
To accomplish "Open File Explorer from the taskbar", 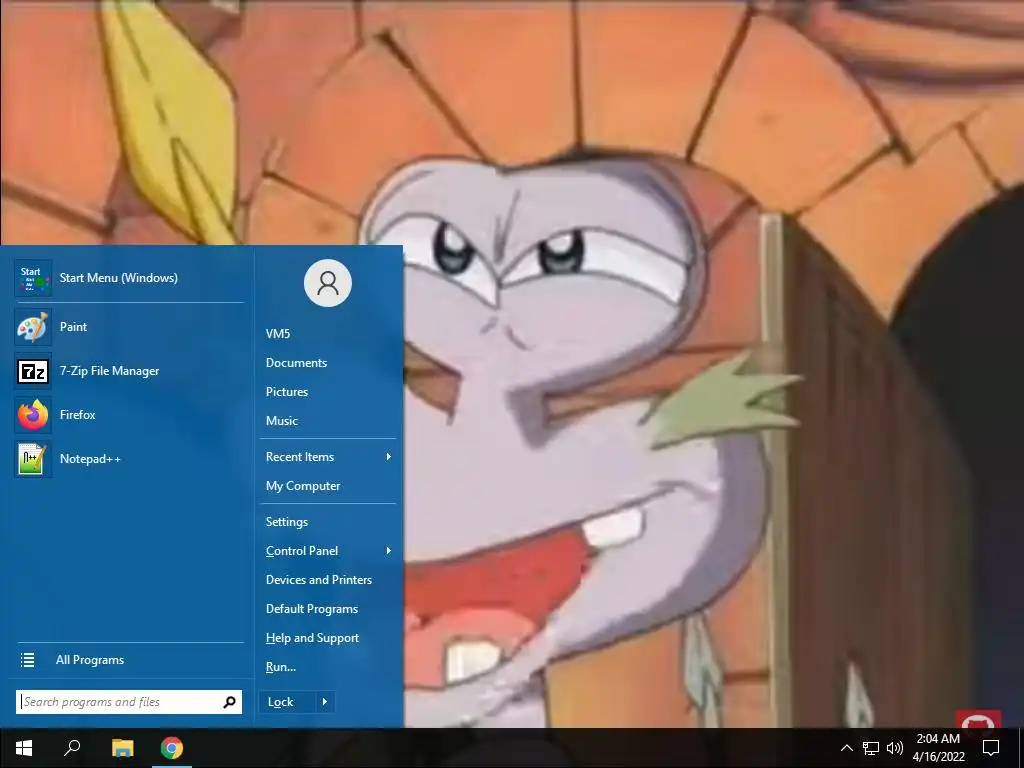I will click(122, 748).
